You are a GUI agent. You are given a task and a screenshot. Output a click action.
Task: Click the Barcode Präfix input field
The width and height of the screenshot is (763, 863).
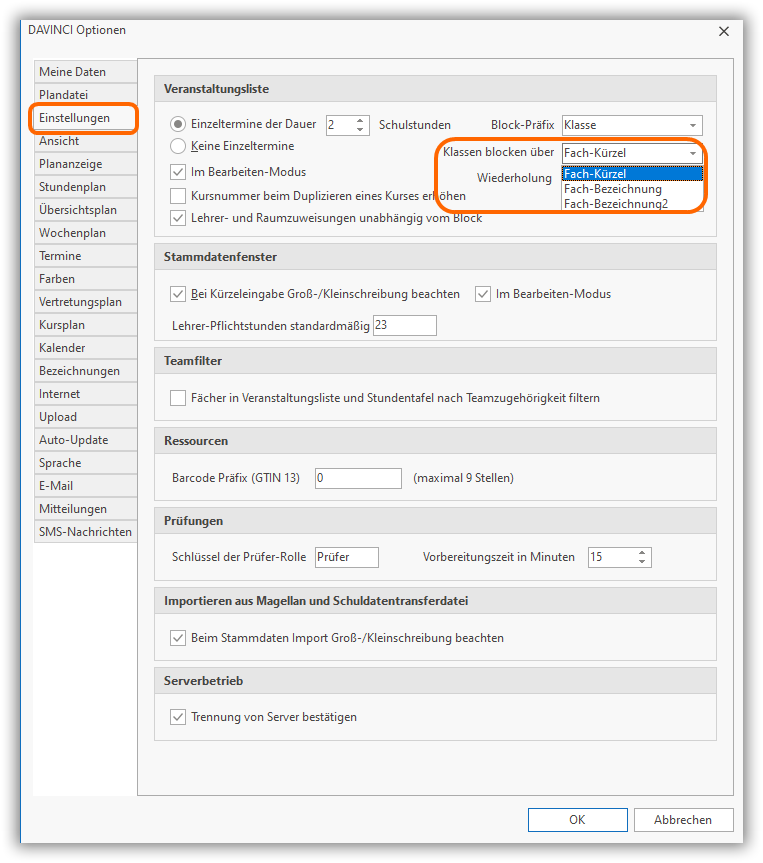tap(358, 478)
